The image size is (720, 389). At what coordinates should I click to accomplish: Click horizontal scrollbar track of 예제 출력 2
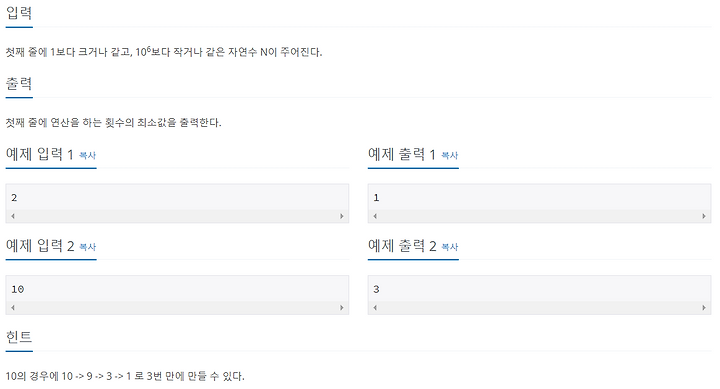(540, 307)
